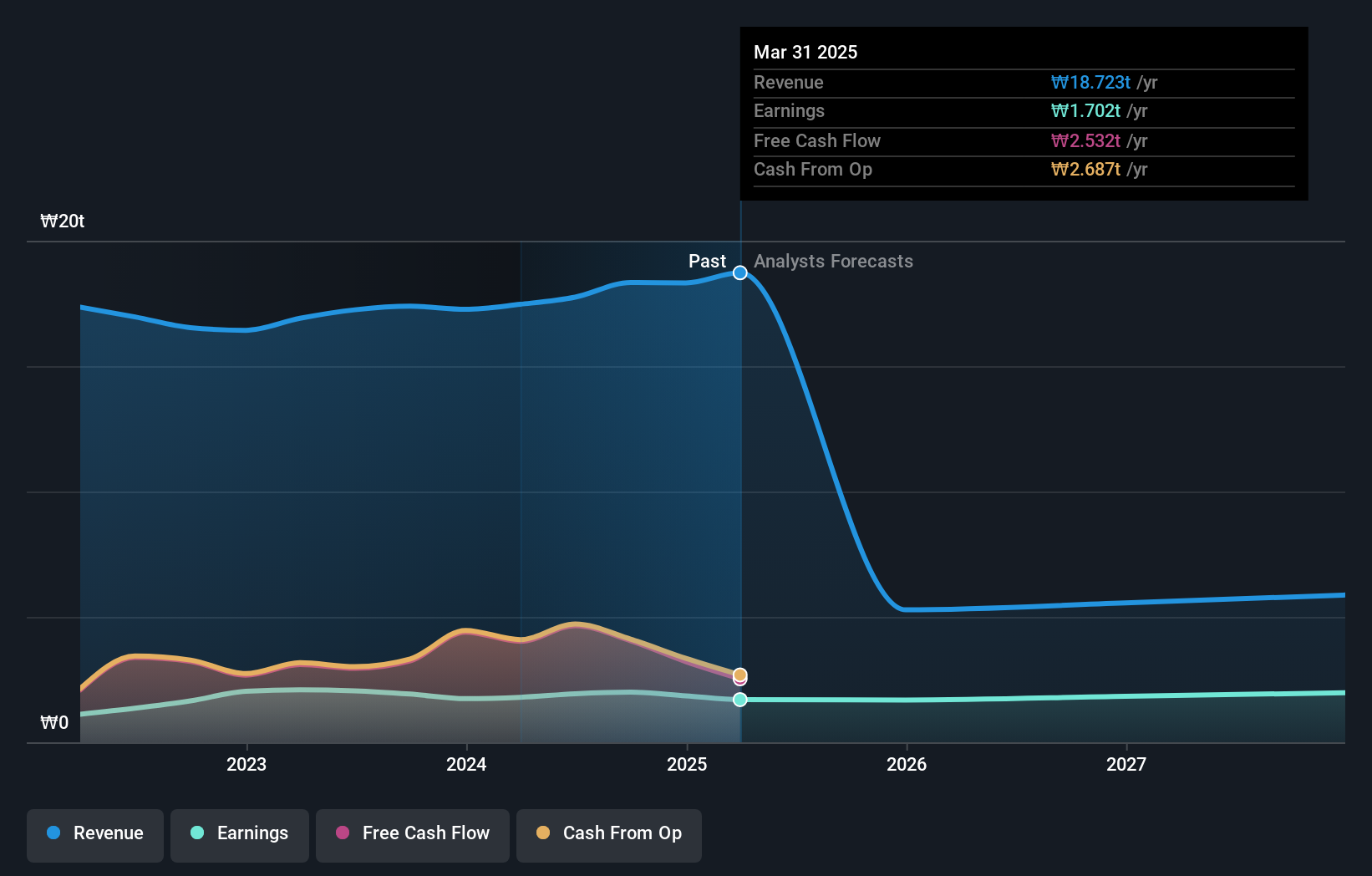Viewport: 1372px width, 876px height.
Task: Click the orange Cash From Op legend dot
Action: (543, 833)
